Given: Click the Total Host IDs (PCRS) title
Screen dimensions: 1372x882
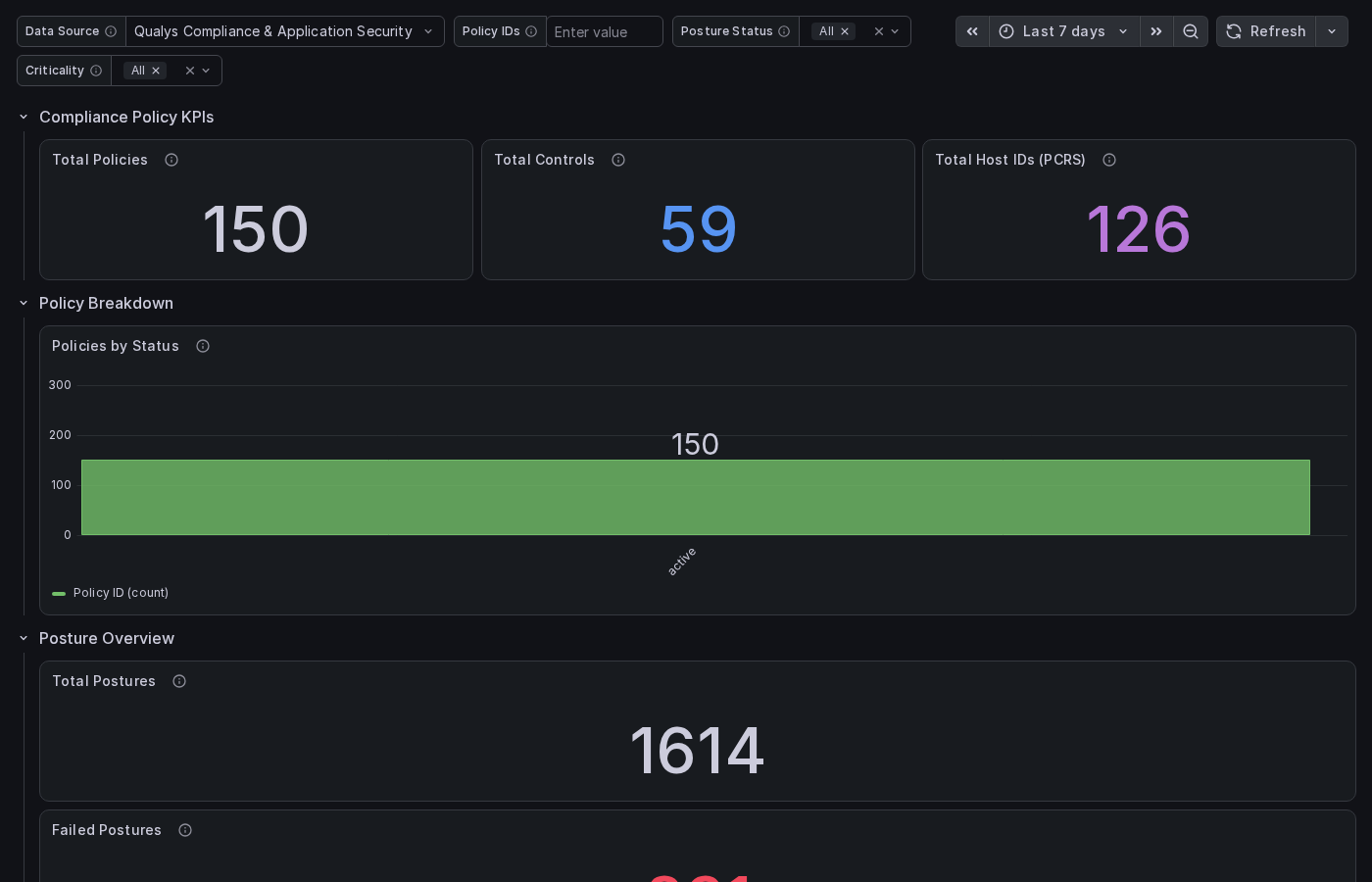Looking at the screenshot, I should 1010,160.
